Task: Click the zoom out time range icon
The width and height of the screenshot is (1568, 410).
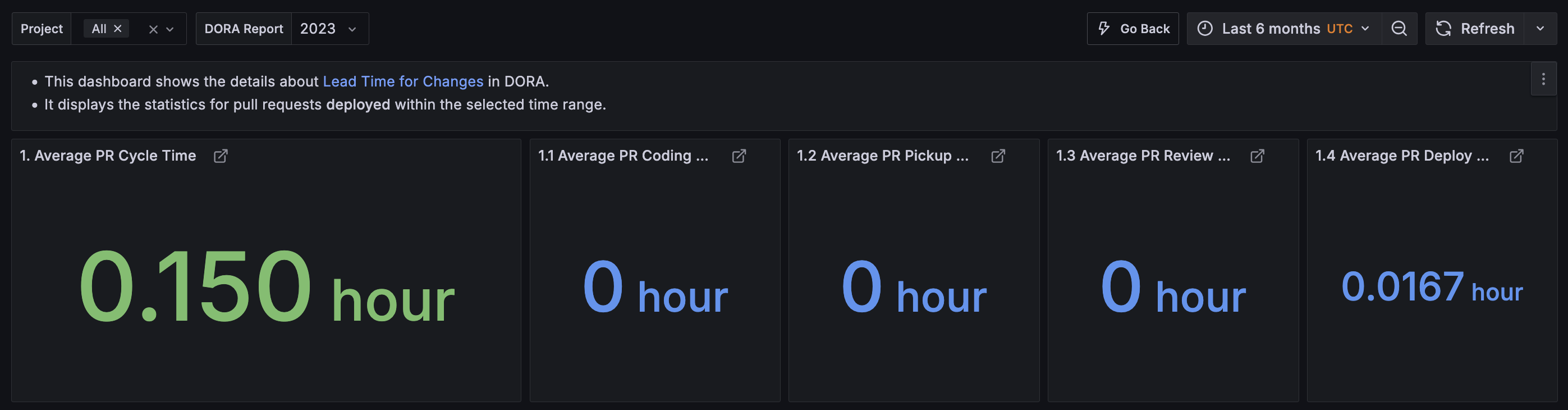Action: click(1399, 29)
